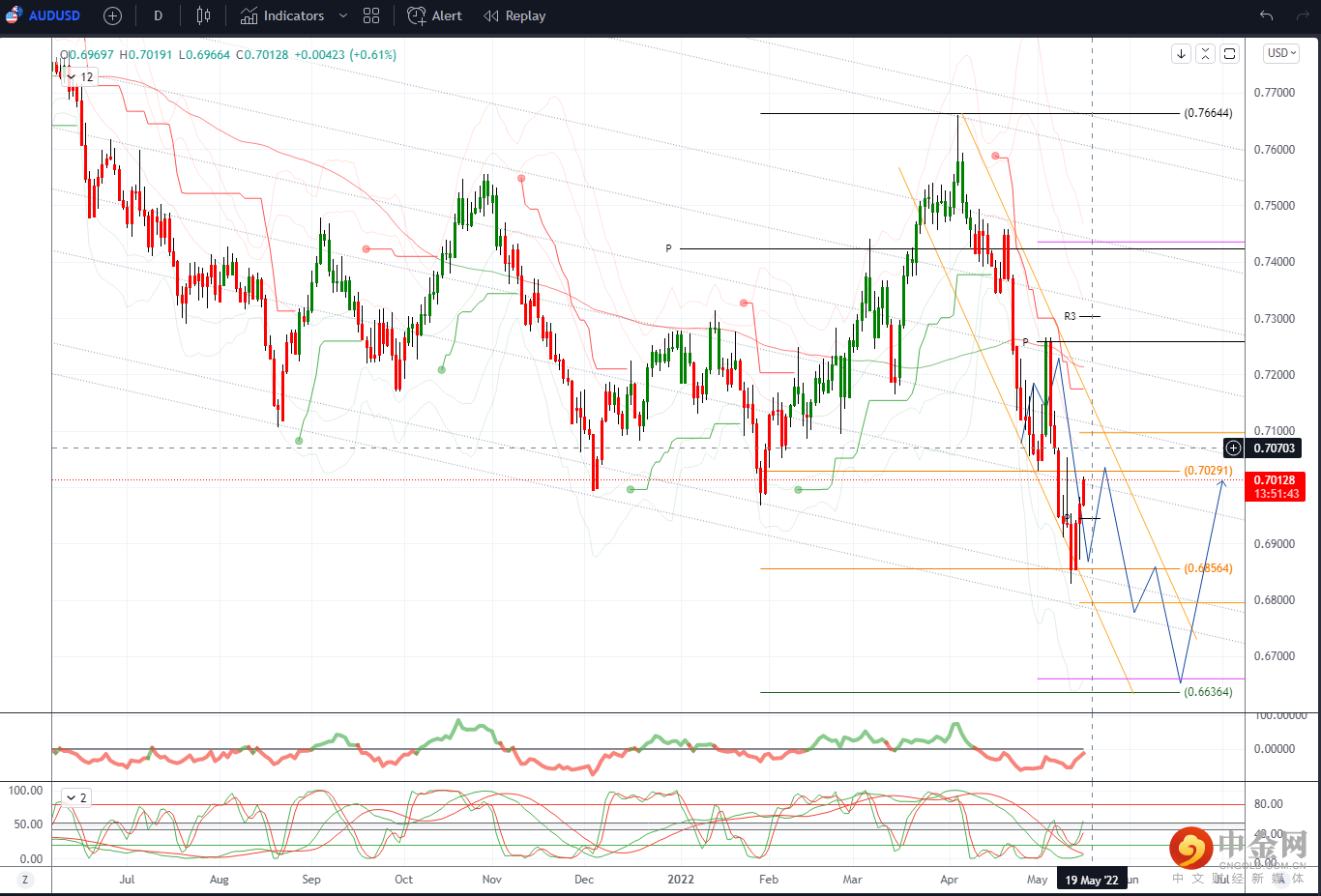Viewport: 1321px width, 896px height.
Task: Click the timezone Z button
Action: [25, 880]
